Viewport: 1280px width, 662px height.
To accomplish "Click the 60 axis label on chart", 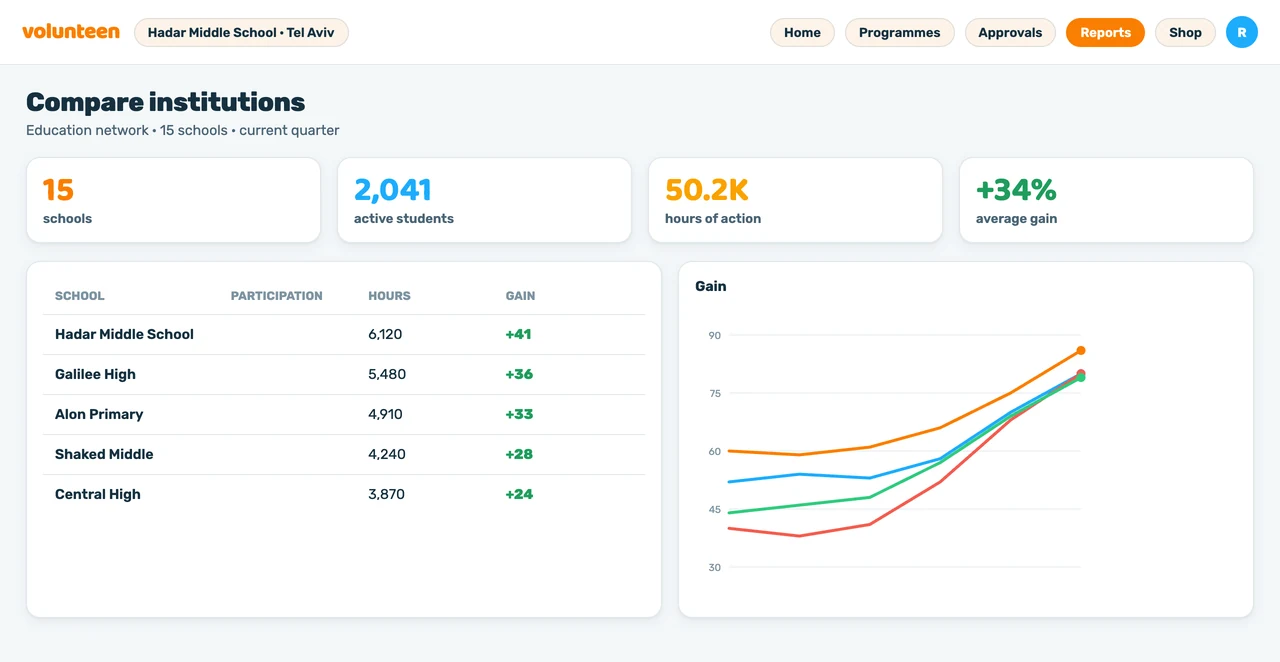I will 715,451.
